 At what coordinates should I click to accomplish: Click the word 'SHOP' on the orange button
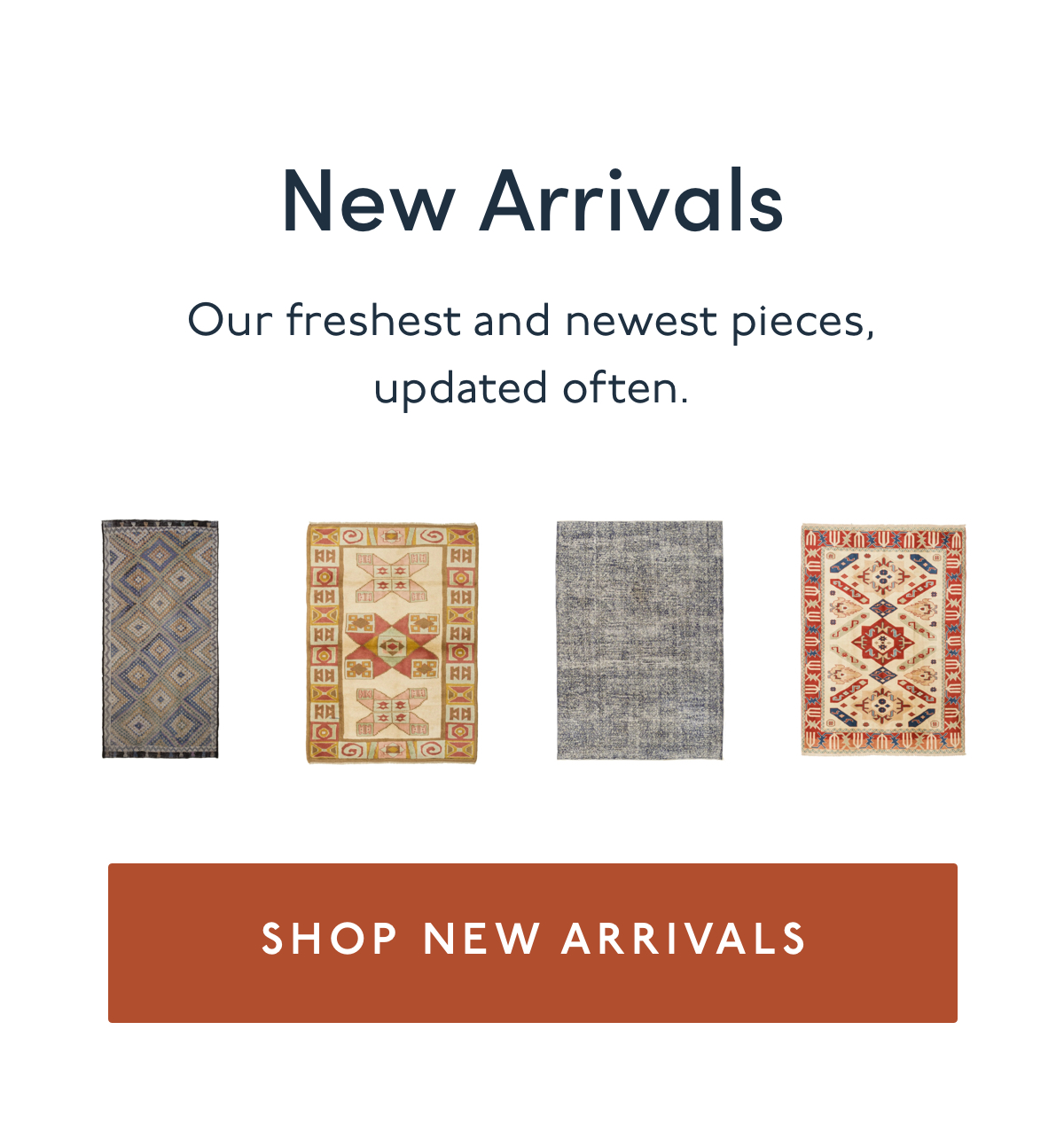(x=330, y=940)
